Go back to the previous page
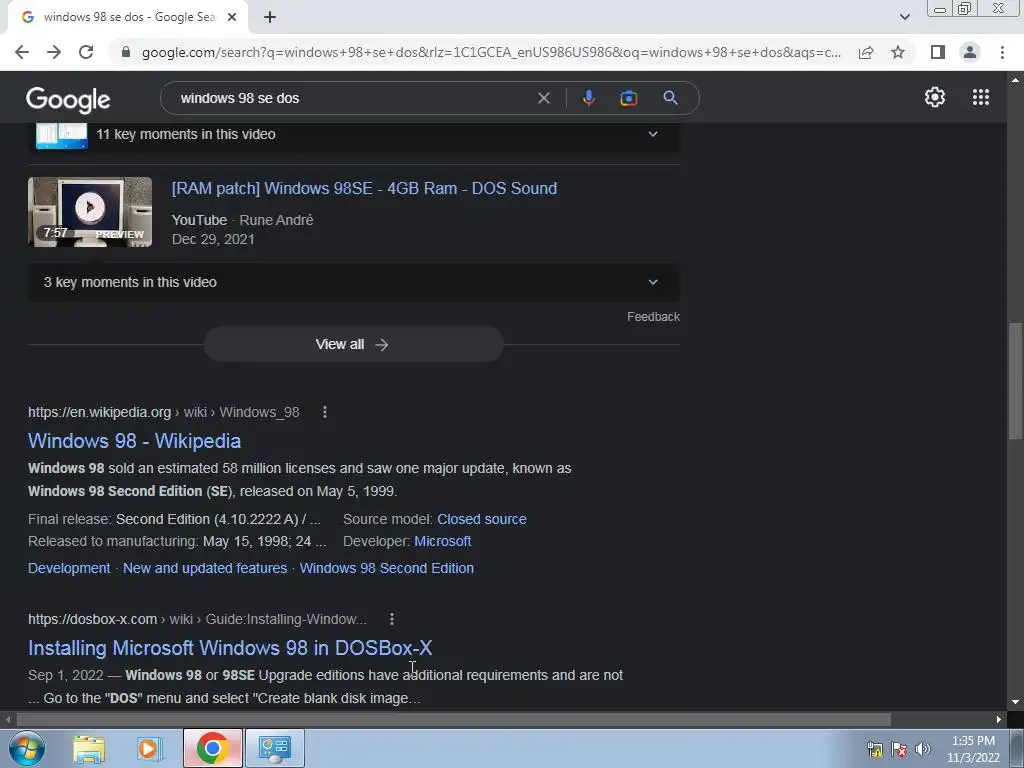 22,52
